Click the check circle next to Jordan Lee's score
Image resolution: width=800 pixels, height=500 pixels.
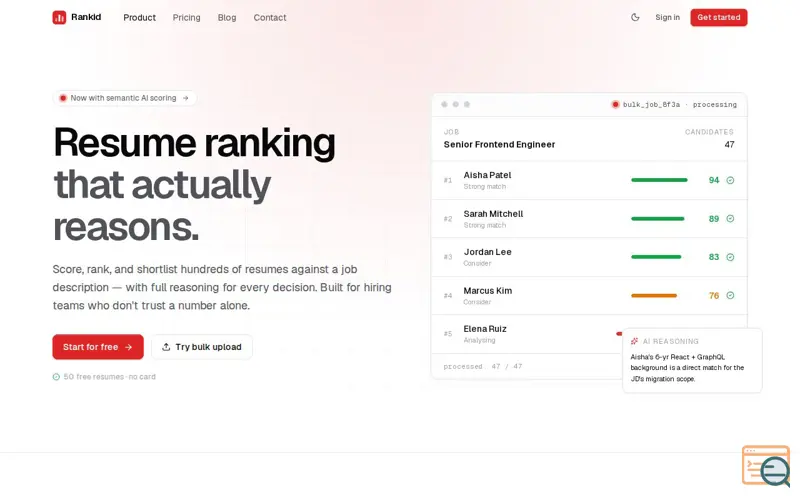click(730, 257)
